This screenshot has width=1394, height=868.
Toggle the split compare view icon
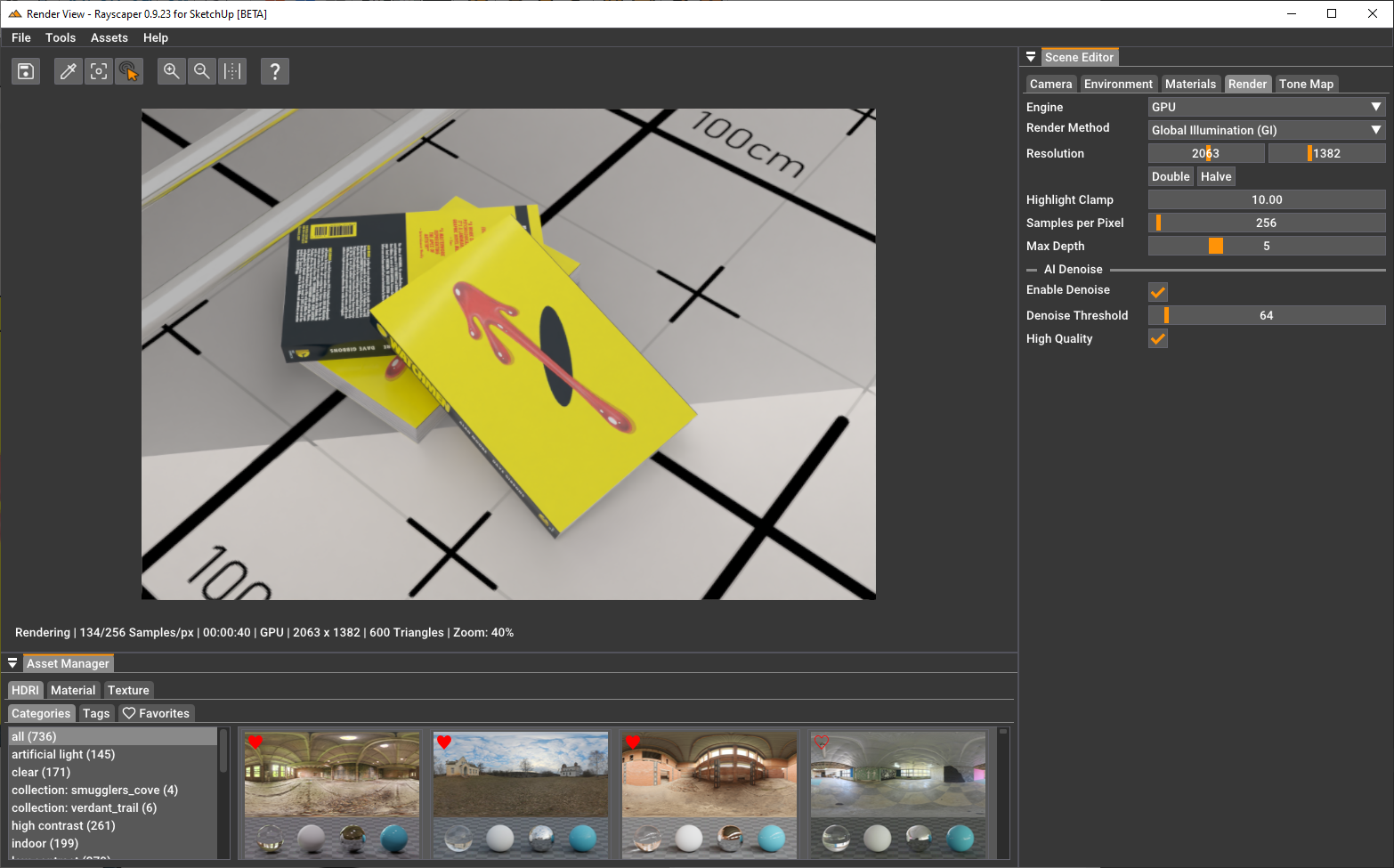coord(232,71)
